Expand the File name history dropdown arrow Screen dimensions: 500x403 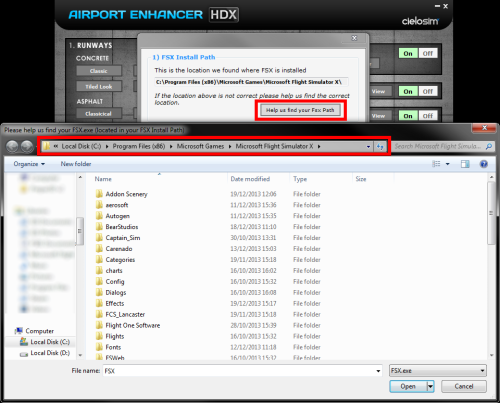pos(378,371)
